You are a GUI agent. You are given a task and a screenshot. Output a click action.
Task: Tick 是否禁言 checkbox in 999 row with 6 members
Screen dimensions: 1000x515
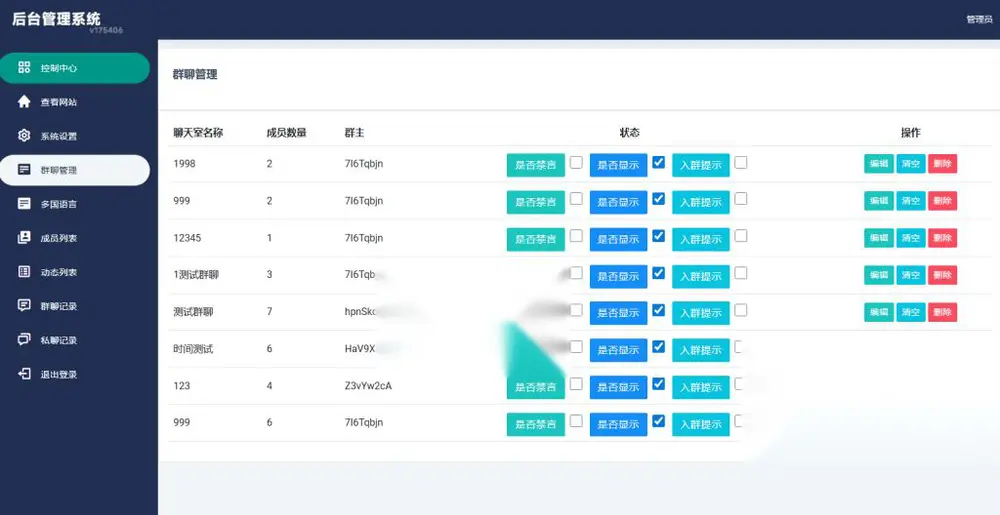point(576,421)
